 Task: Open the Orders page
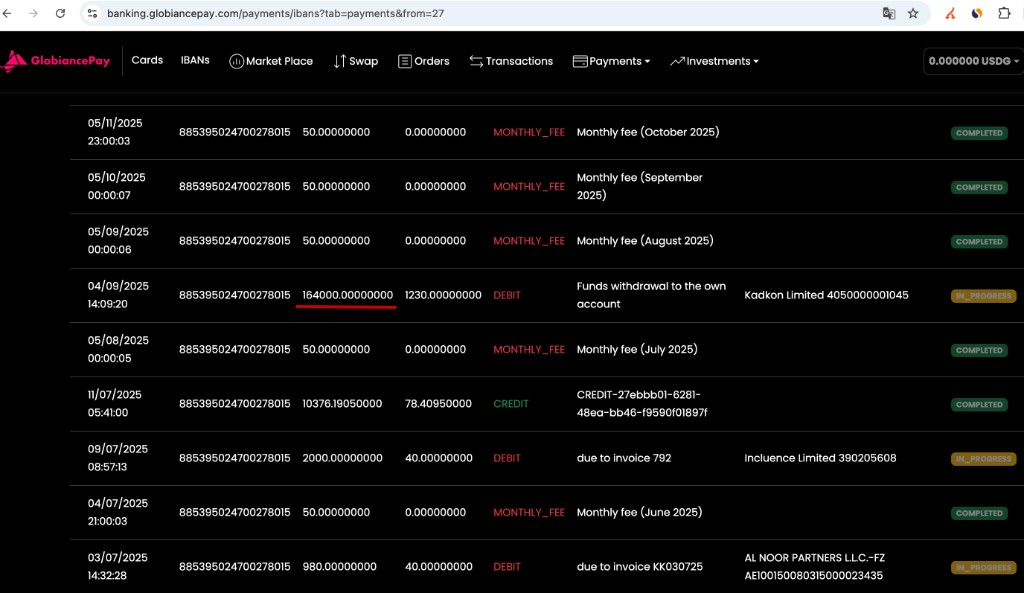(x=432, y=61)
